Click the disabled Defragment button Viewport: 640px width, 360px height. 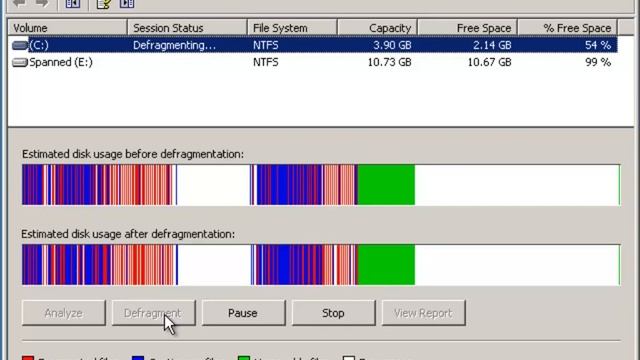(153, 313)
